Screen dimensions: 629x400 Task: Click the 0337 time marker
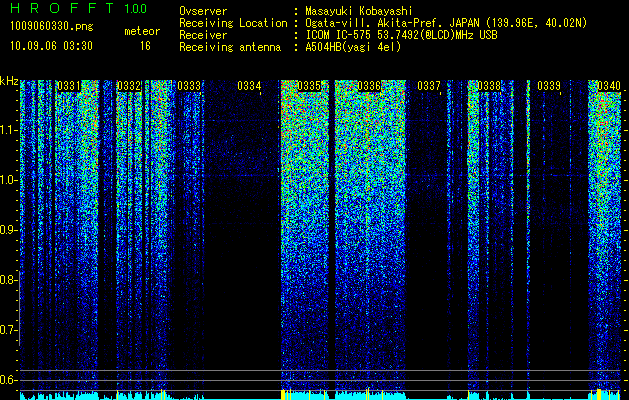tap(429, 86)
